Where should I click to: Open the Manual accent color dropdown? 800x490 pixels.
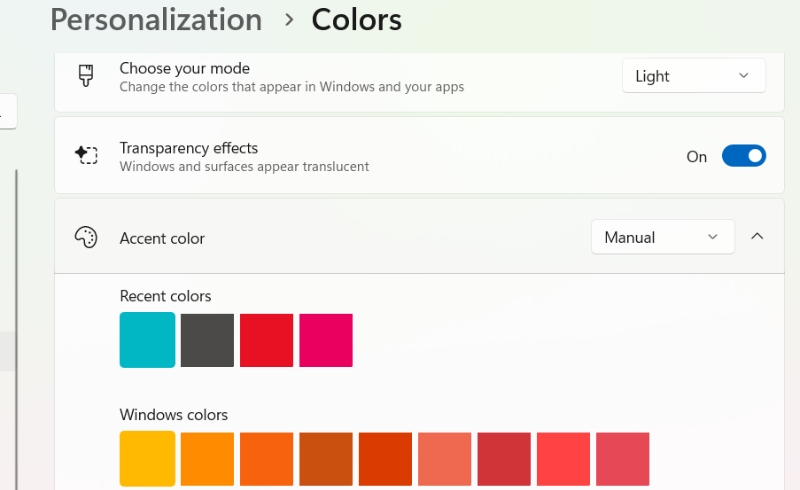pos(663,237)
